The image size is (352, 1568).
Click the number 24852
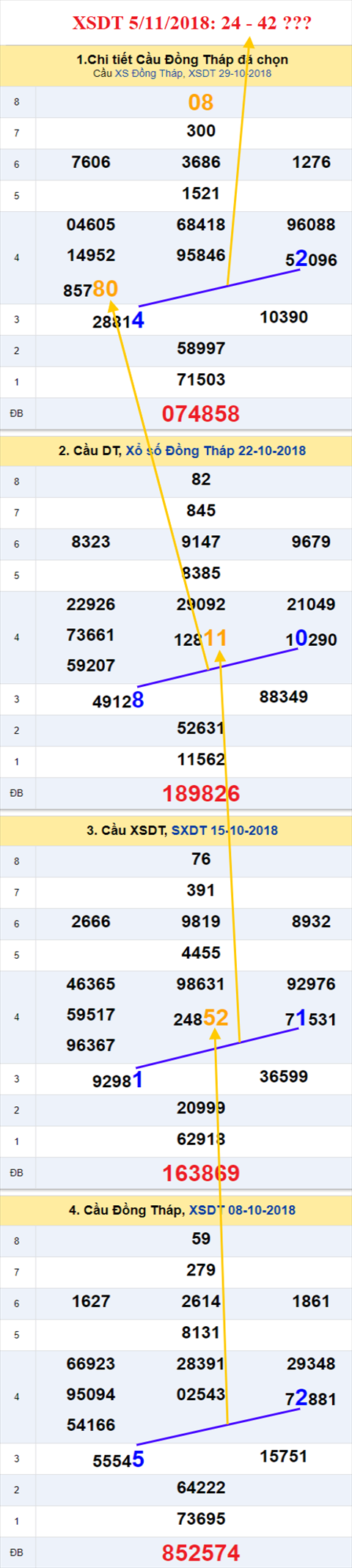tap(201, 1018)
